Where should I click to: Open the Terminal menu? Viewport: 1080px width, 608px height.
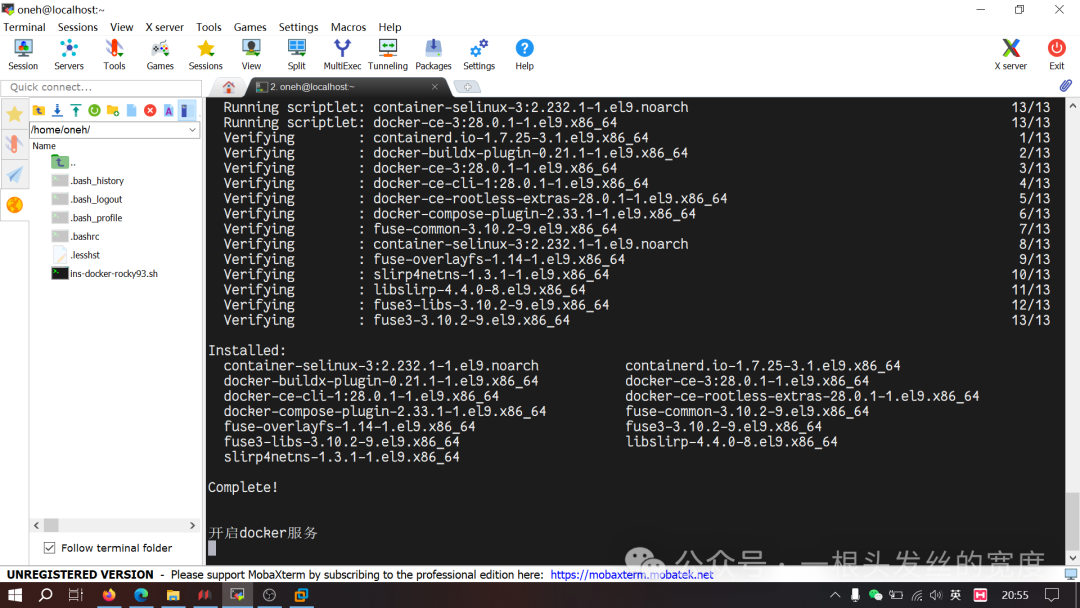pyautogui.click(x=24, y=27)
